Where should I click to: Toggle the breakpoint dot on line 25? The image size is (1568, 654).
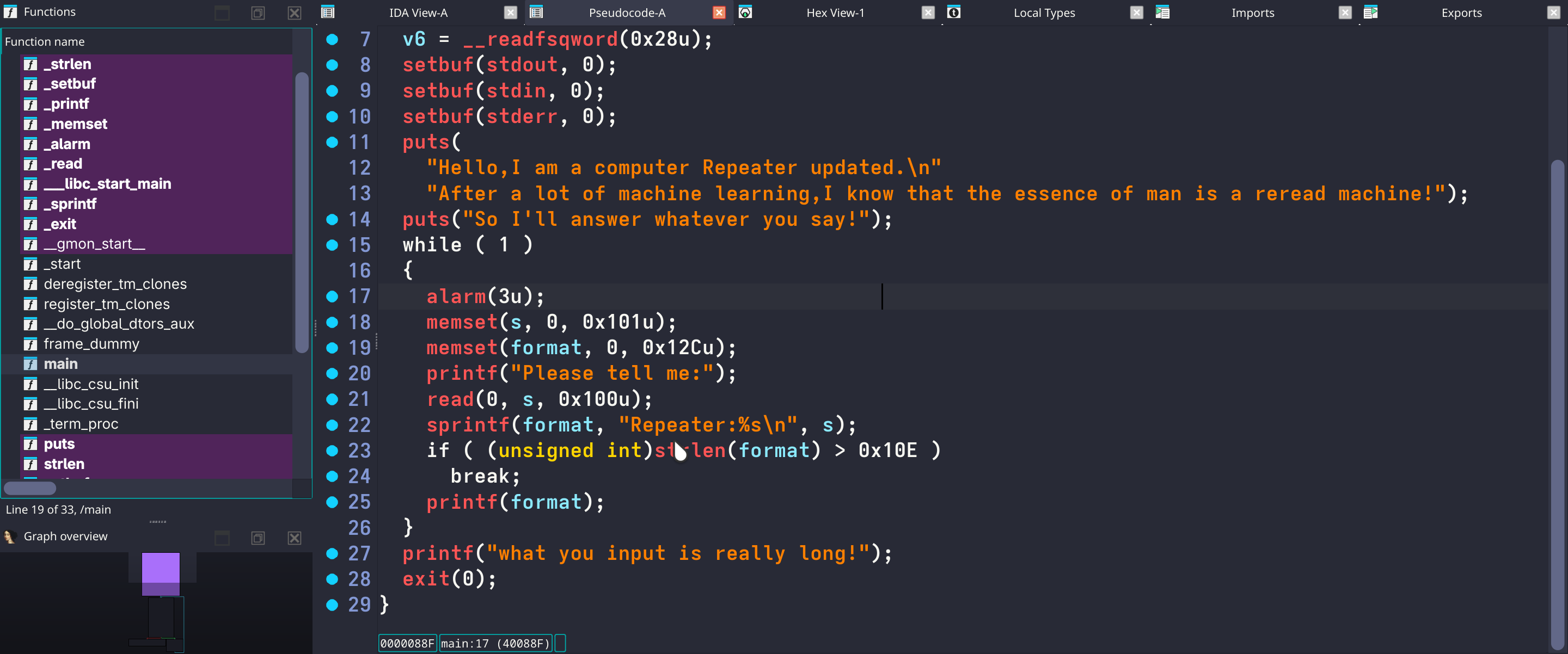[x=332, y=502]
